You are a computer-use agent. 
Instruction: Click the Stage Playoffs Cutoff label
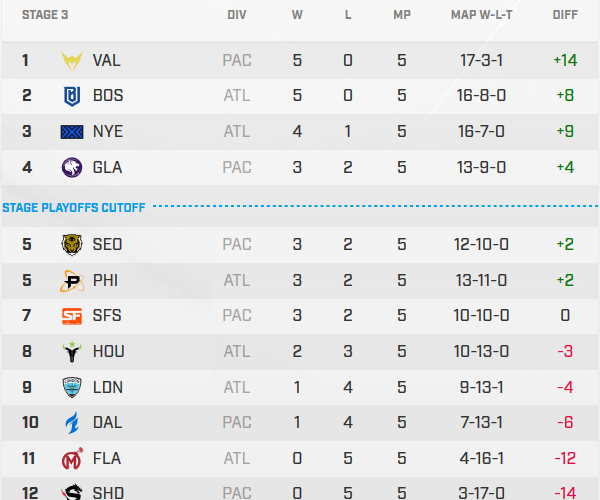(74, 208)
